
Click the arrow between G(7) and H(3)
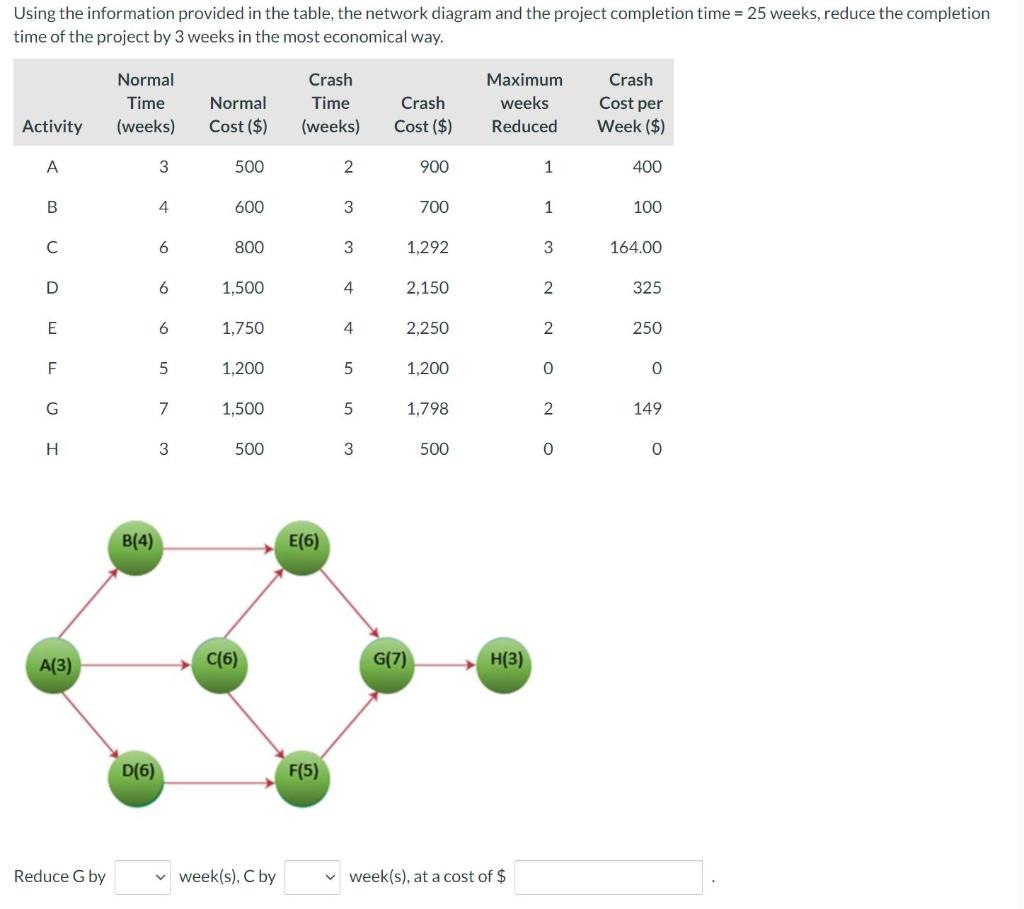[445, 662]
